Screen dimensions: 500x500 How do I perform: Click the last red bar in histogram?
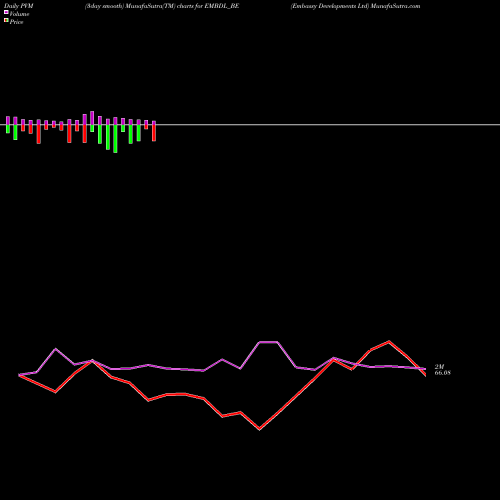tap(154, 133)
